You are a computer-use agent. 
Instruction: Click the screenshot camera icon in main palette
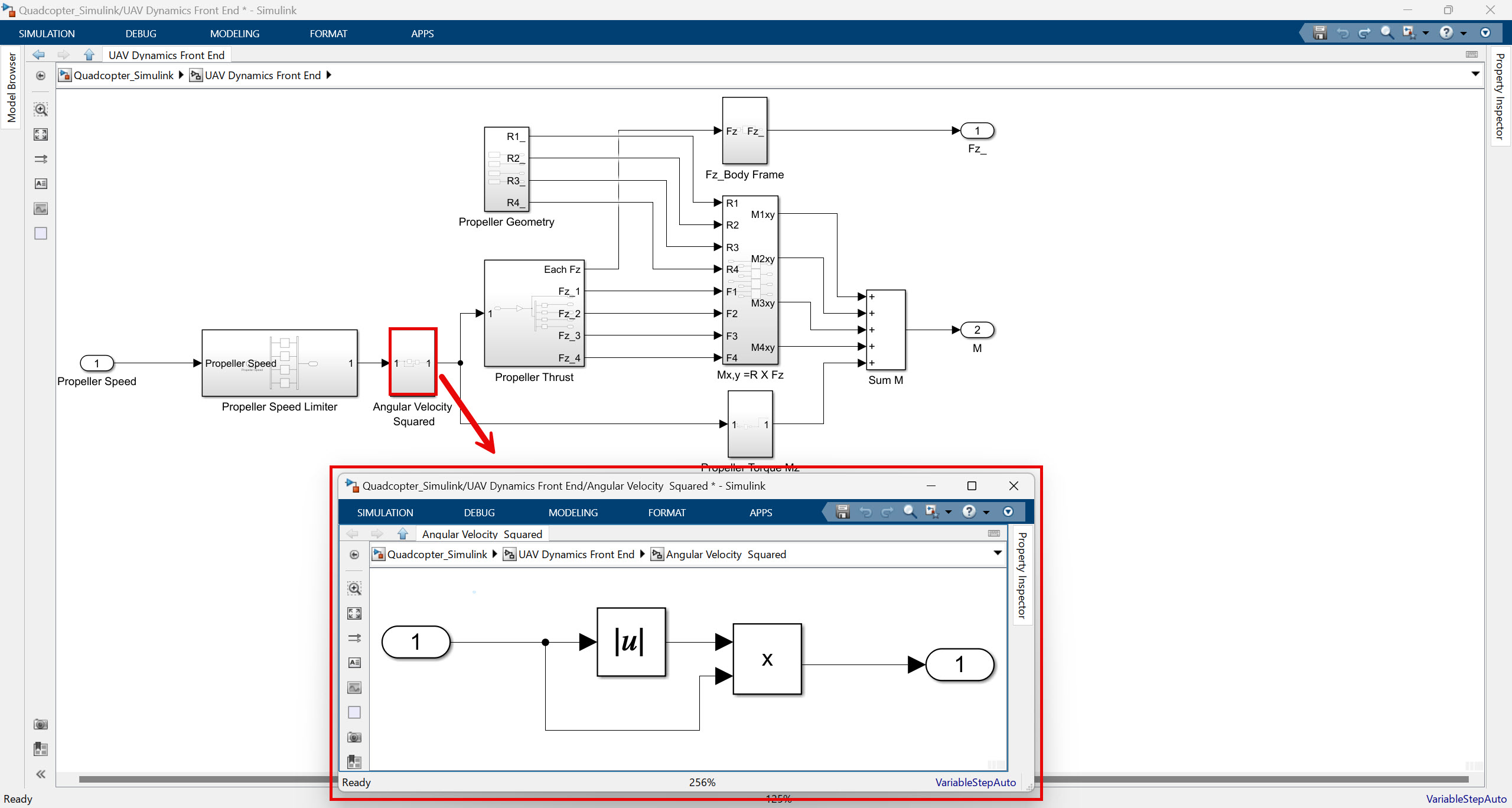pos(41,724)
